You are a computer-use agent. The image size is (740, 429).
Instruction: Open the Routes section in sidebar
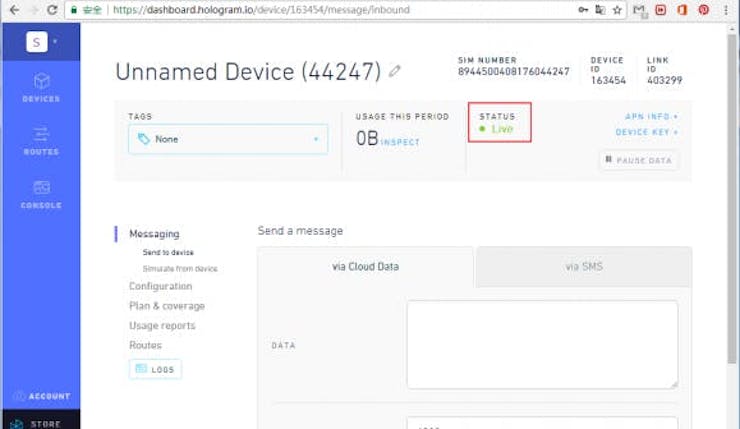click(x=41, y=141)
